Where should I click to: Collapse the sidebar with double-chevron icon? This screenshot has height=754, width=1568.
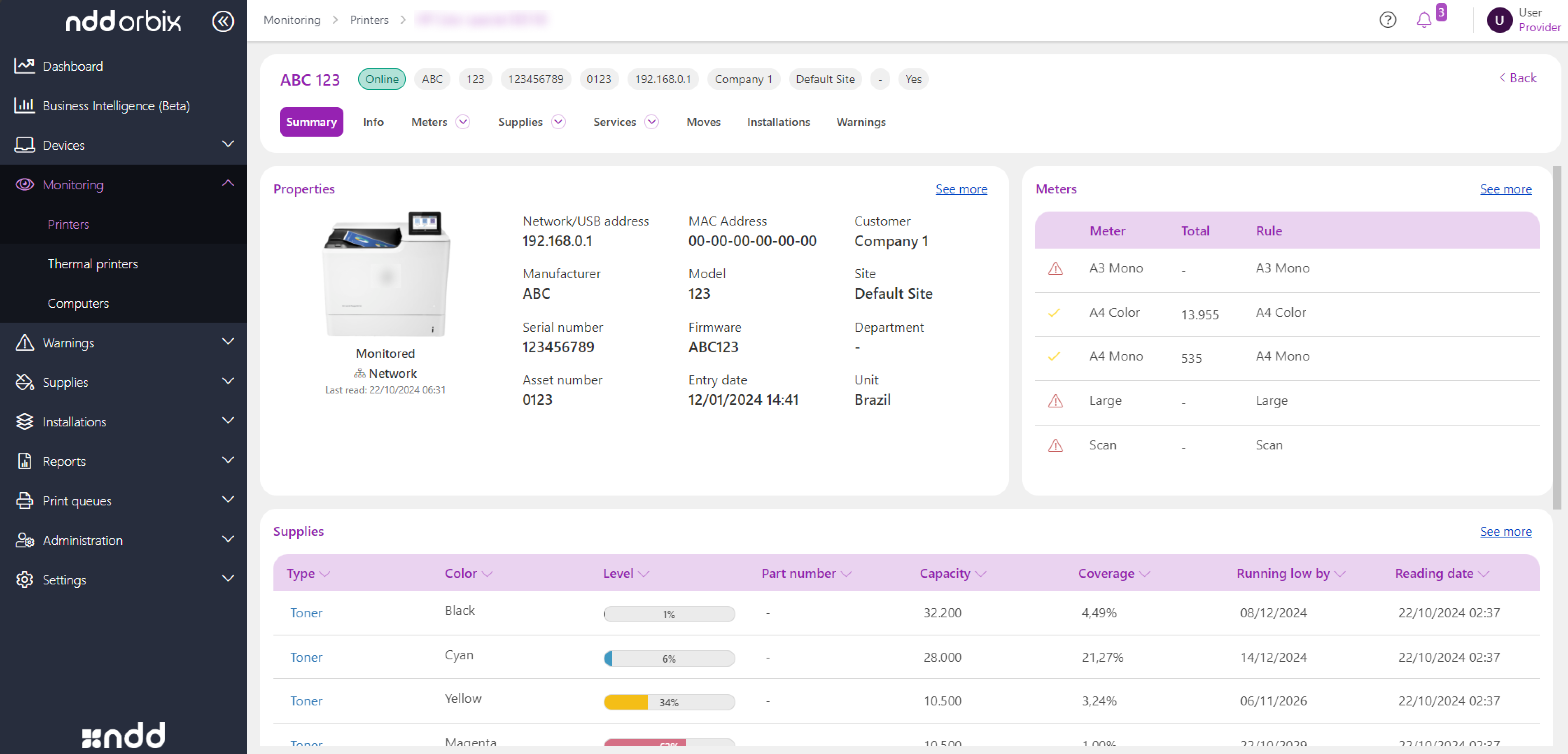pyautogui.click(x=223, y=21)
